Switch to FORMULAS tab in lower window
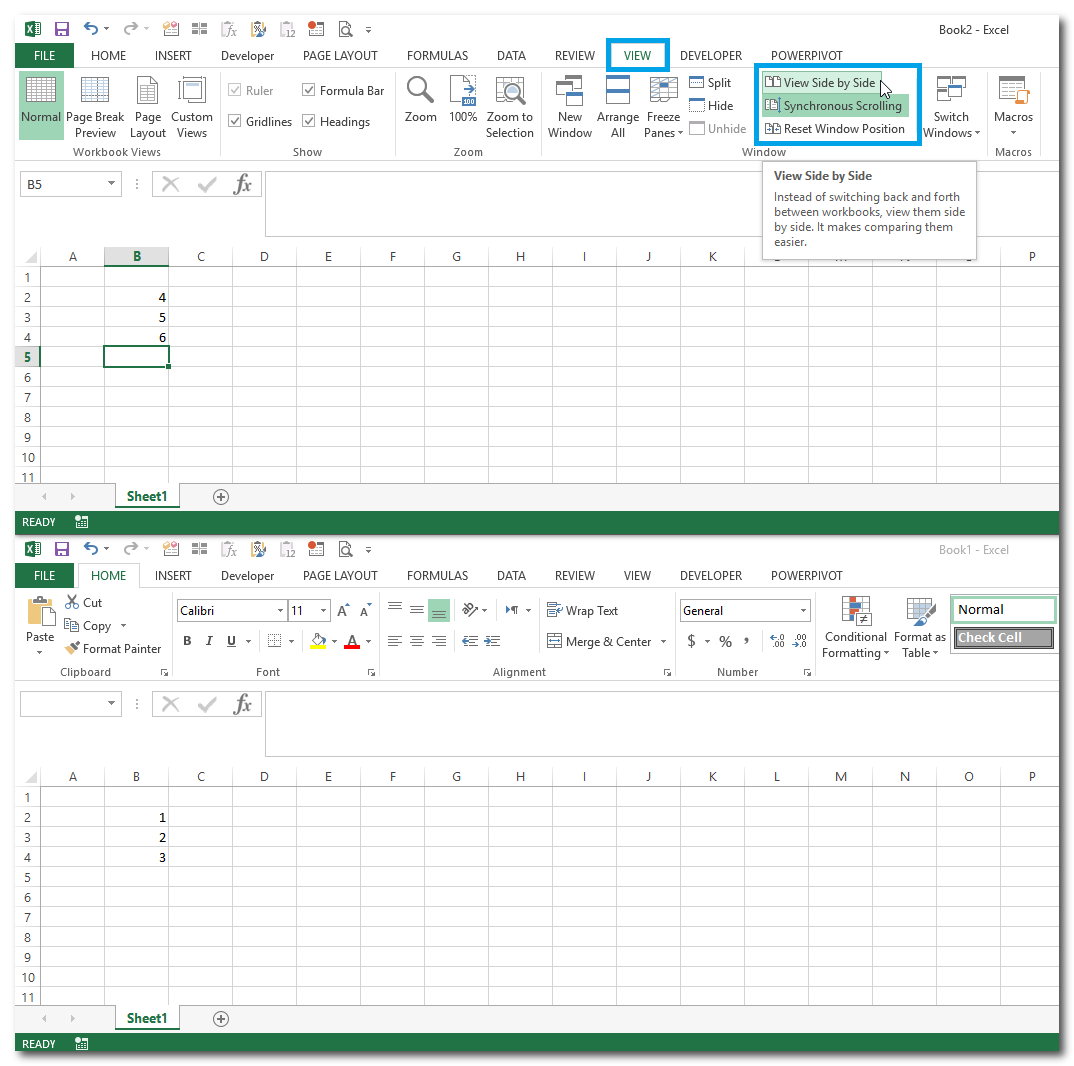 click(x=437, y=576)
